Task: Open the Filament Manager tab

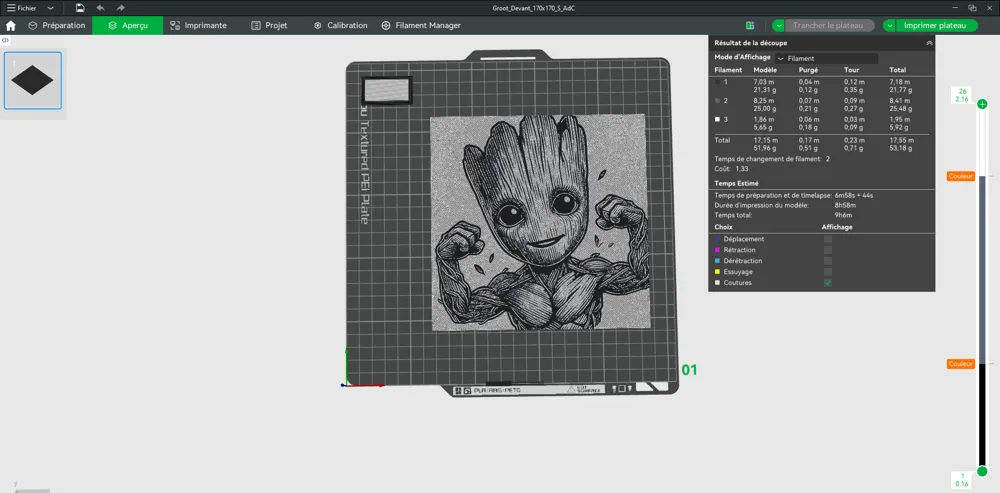Action: [x=421, y=26]
